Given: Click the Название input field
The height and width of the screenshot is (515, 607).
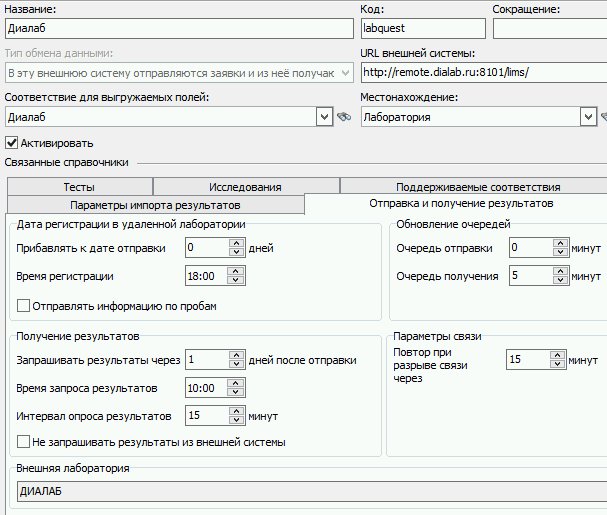Looking at the screenshot, I should [x=179, y=28].
